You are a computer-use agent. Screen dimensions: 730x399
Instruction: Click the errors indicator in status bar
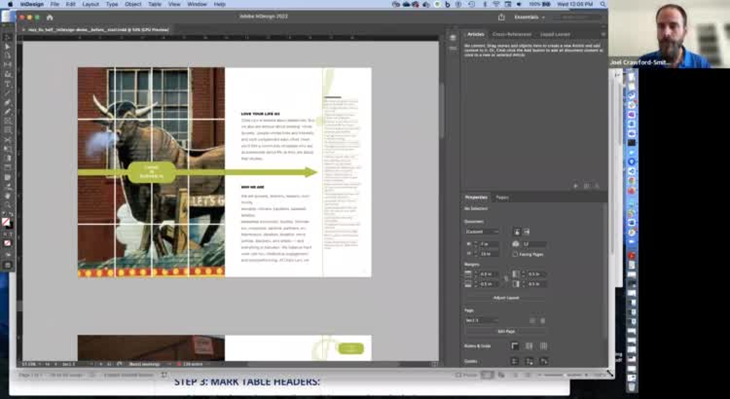tap(191, 364)
